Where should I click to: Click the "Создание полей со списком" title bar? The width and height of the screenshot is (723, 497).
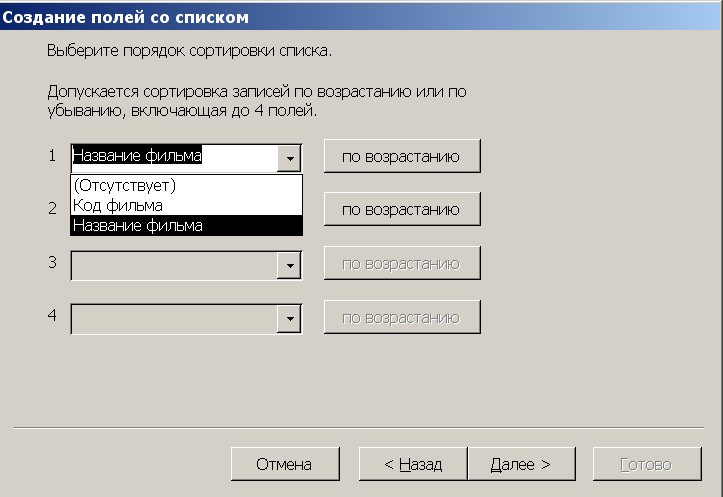point(362,17)
